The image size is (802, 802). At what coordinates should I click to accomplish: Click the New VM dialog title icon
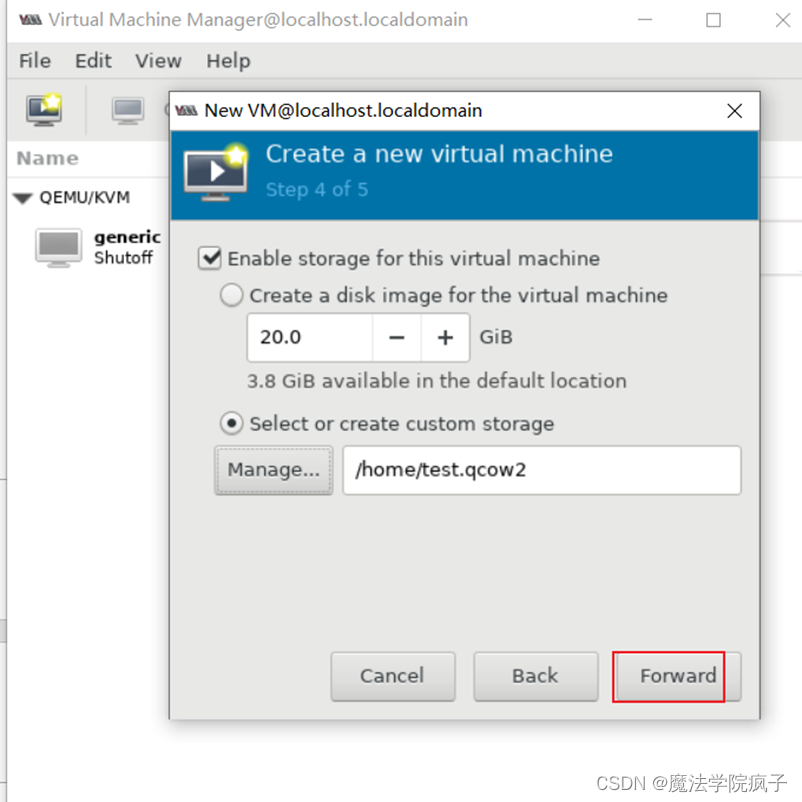coord(186,110)
